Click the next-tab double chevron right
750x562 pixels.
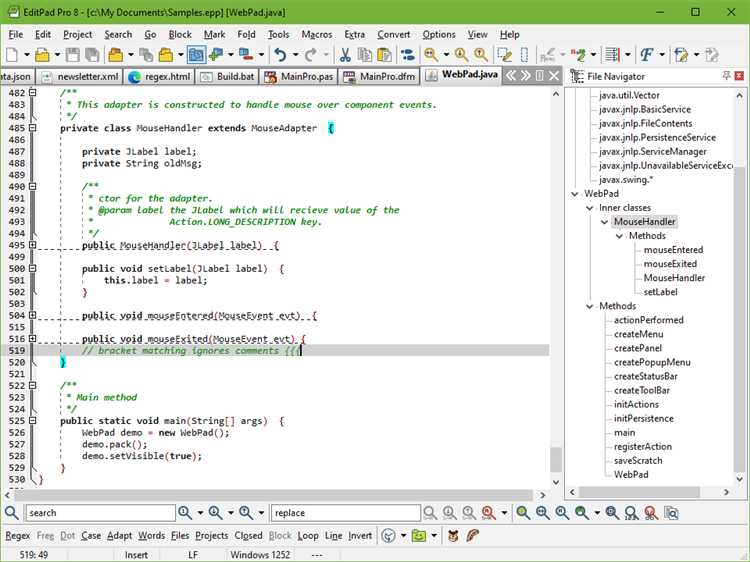(x=526, y=76)
